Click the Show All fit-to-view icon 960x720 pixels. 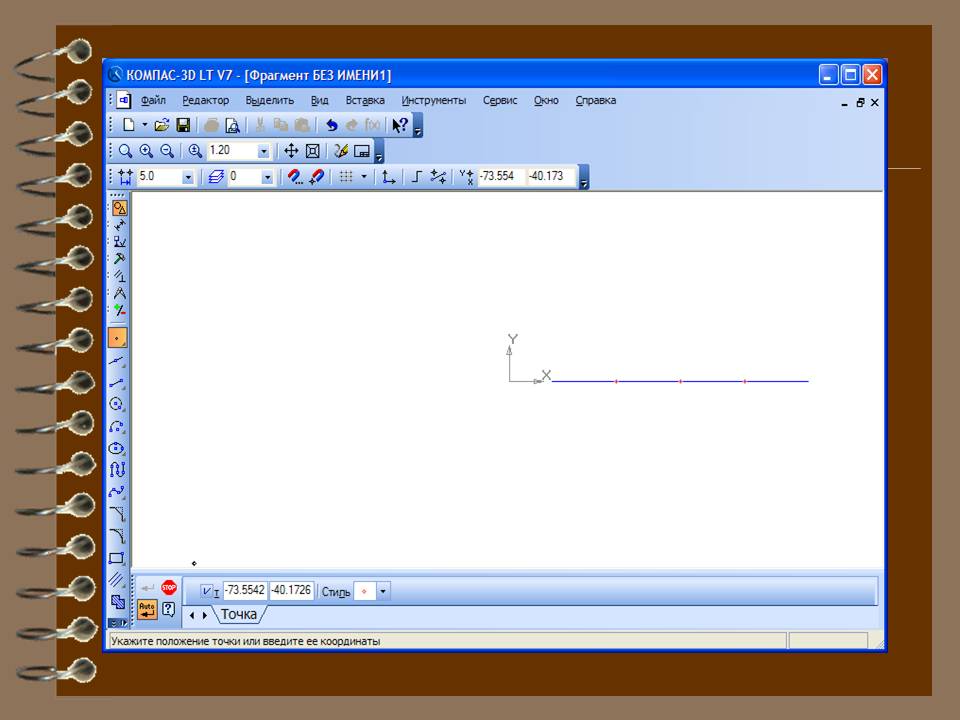click(312, 151)
